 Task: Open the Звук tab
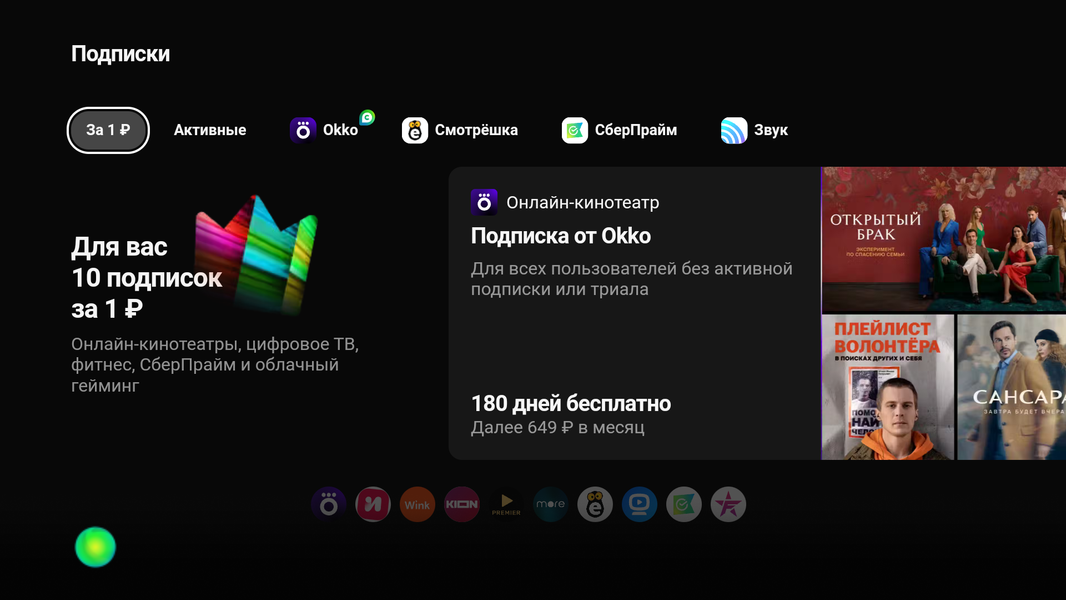point(755,130)
